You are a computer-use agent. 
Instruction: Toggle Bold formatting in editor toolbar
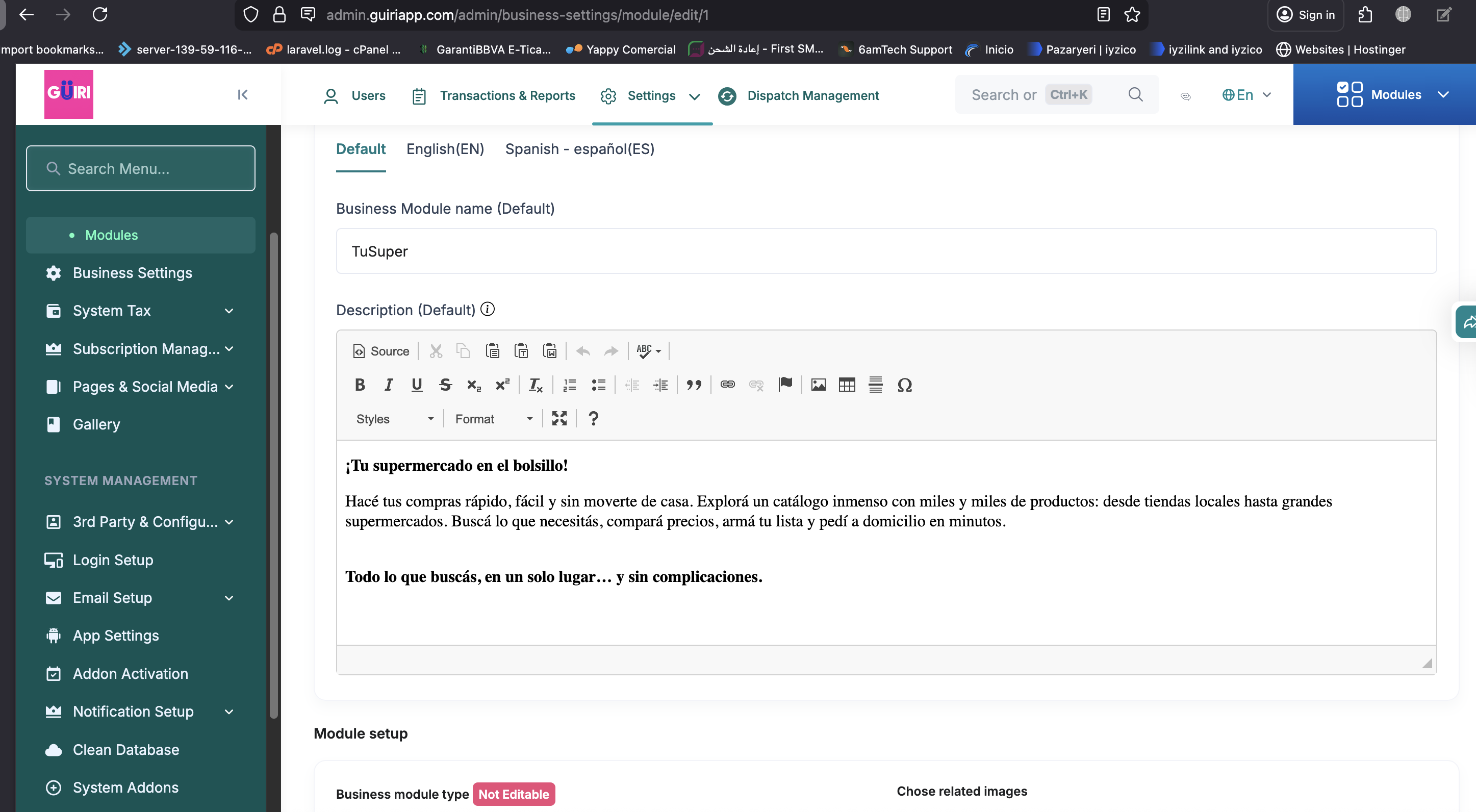[360, 385]
